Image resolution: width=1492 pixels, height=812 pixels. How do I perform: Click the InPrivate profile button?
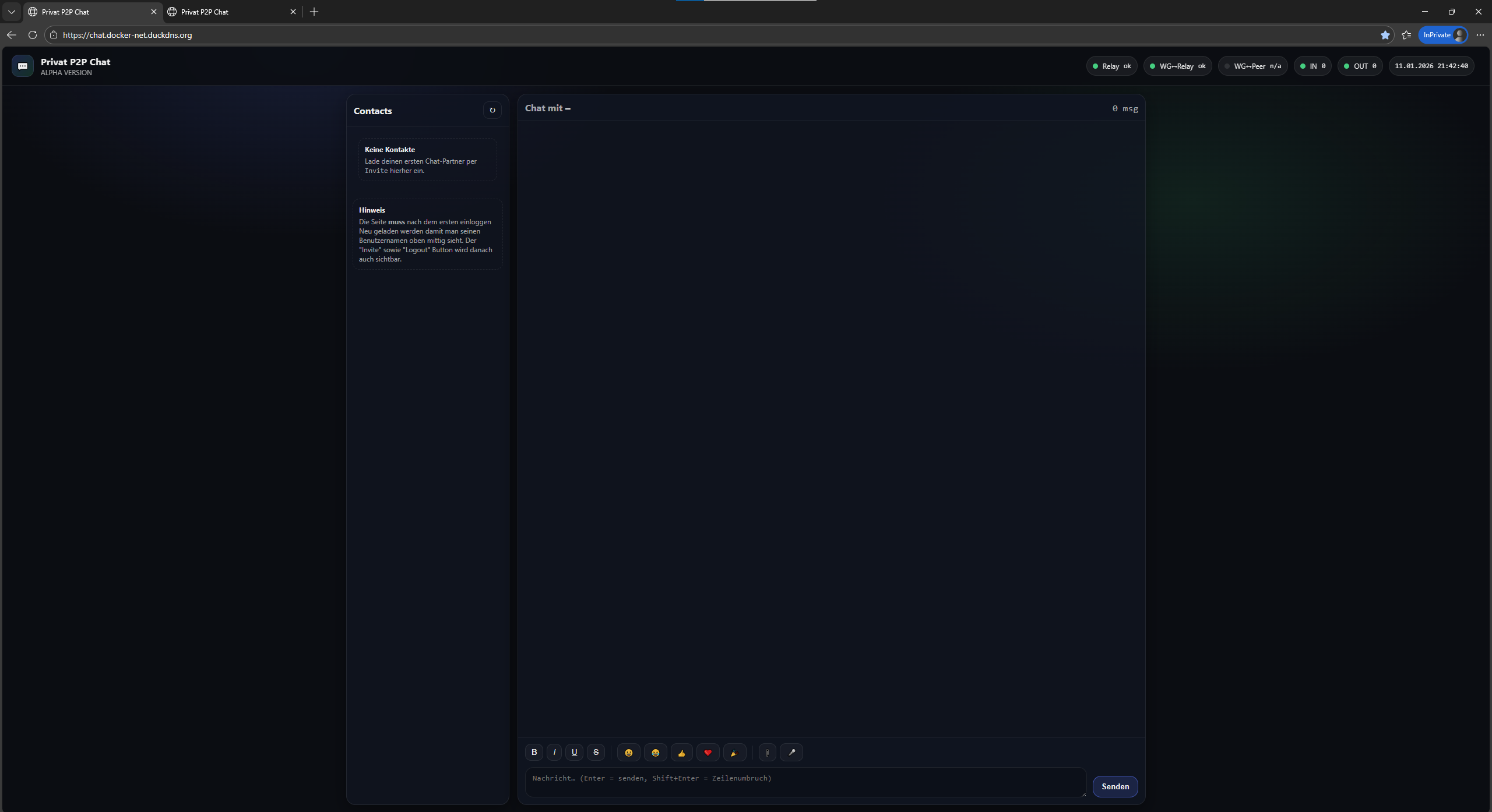(x=1443, y=35)
